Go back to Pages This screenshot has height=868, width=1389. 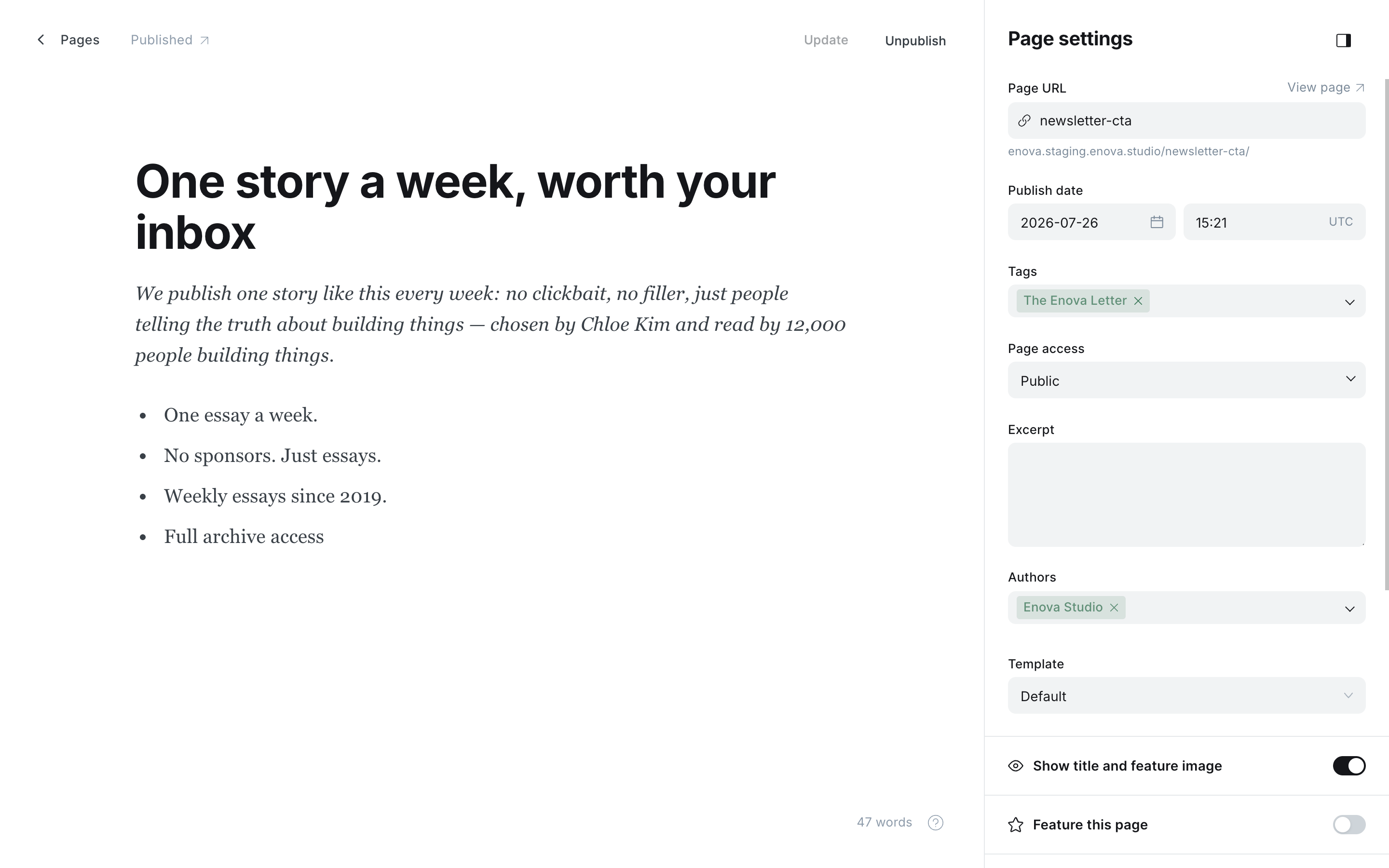pos(80,40)
